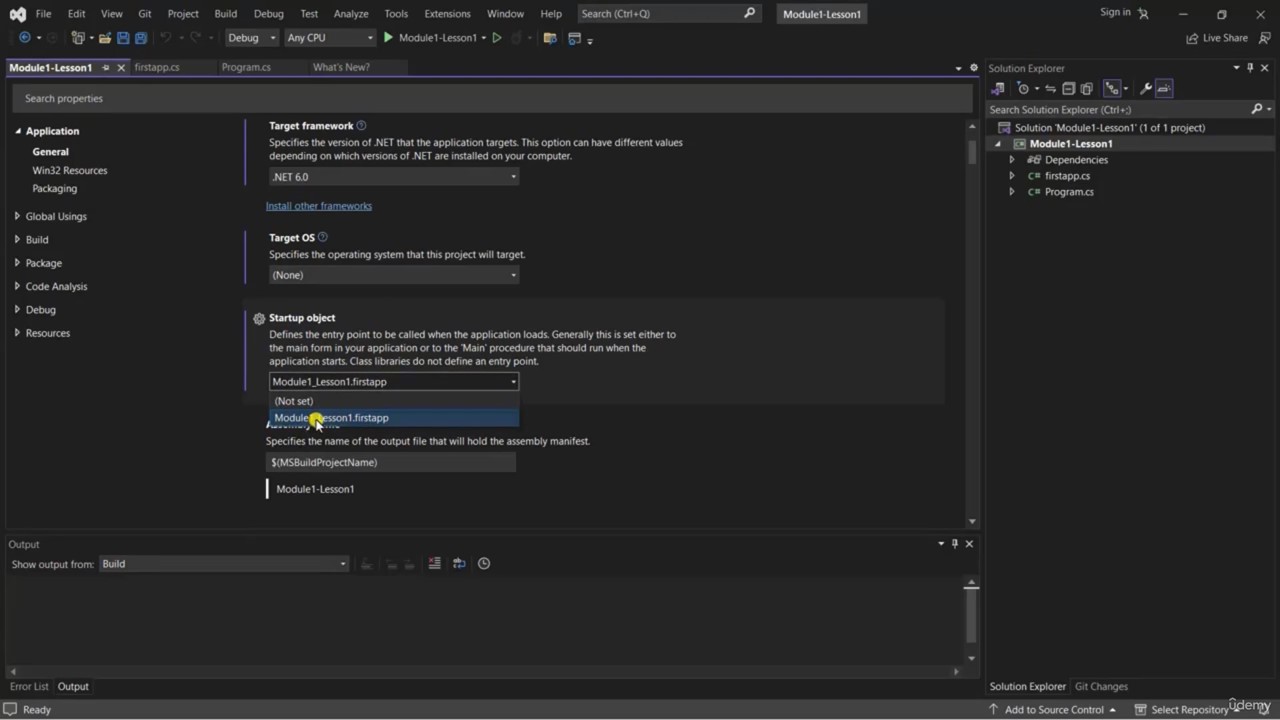Switch to the Error List tab
Image resolution: width=1280 pixels, height=720 pixels.
click(29, 686)
